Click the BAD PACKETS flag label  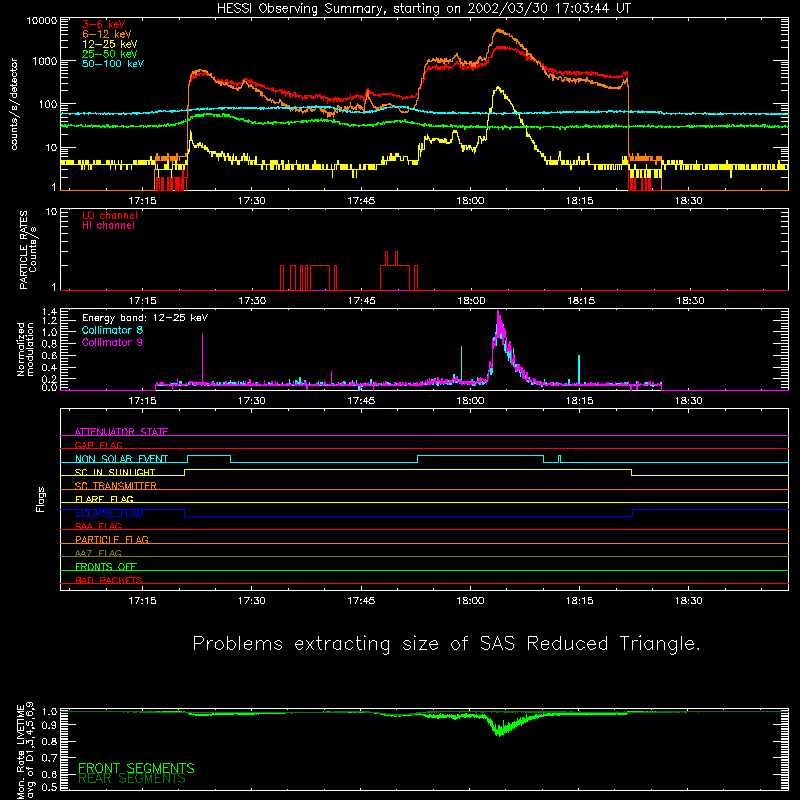pos(109,580)
